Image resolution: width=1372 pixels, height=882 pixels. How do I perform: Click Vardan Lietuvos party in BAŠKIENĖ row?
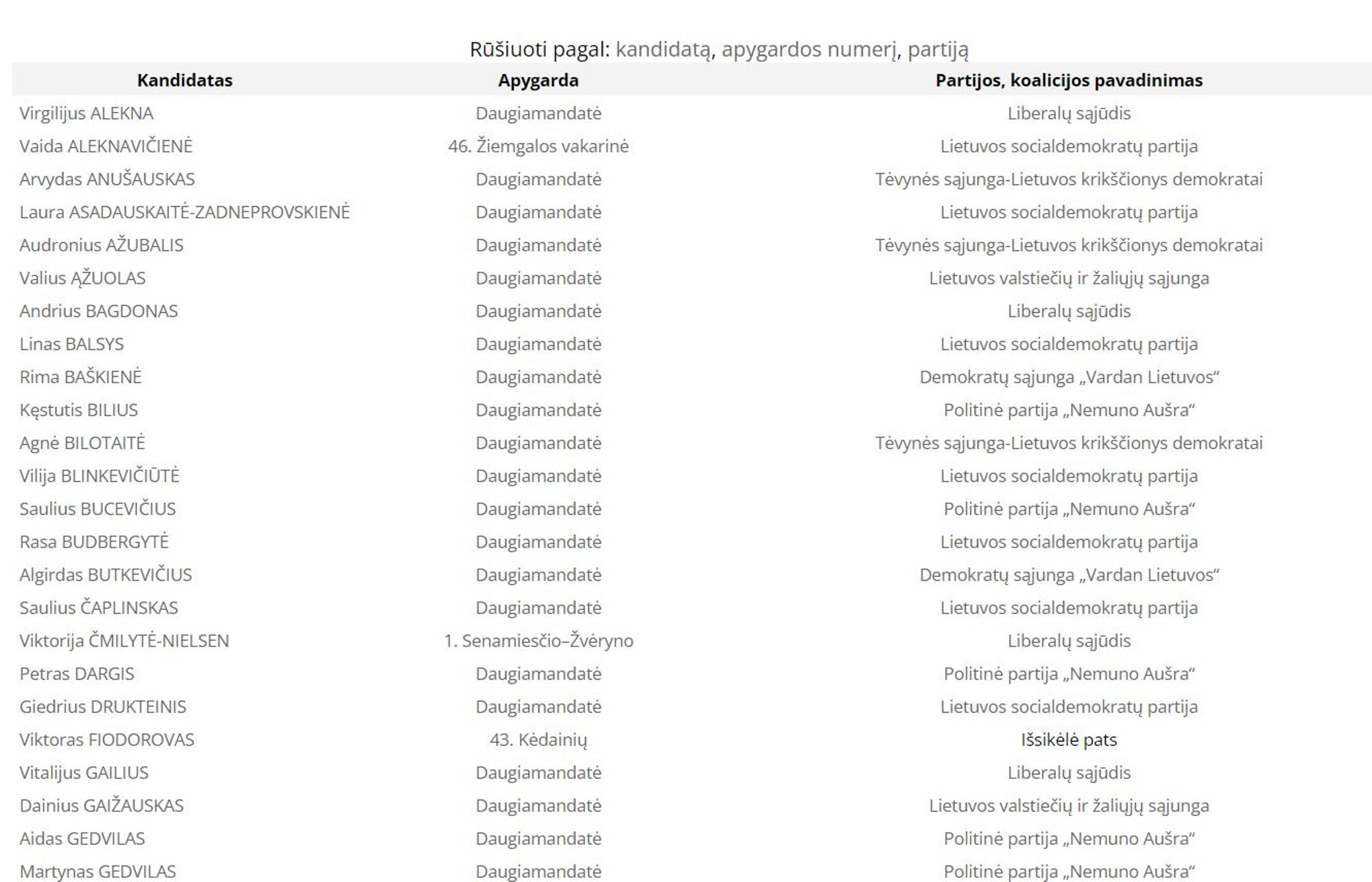pyautogui.click(x=1069, y=377)
